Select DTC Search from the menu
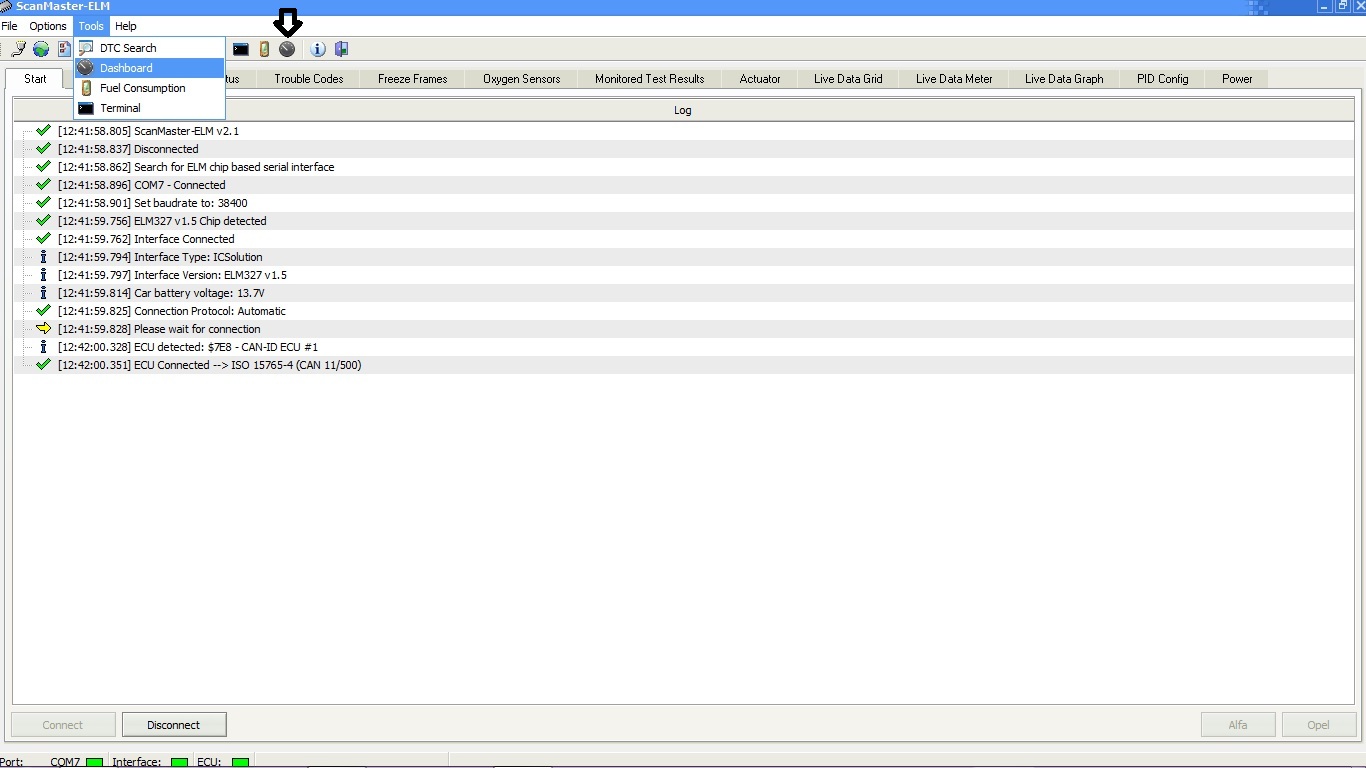This screenshot has width=1366, height=768. coord(128,47)
